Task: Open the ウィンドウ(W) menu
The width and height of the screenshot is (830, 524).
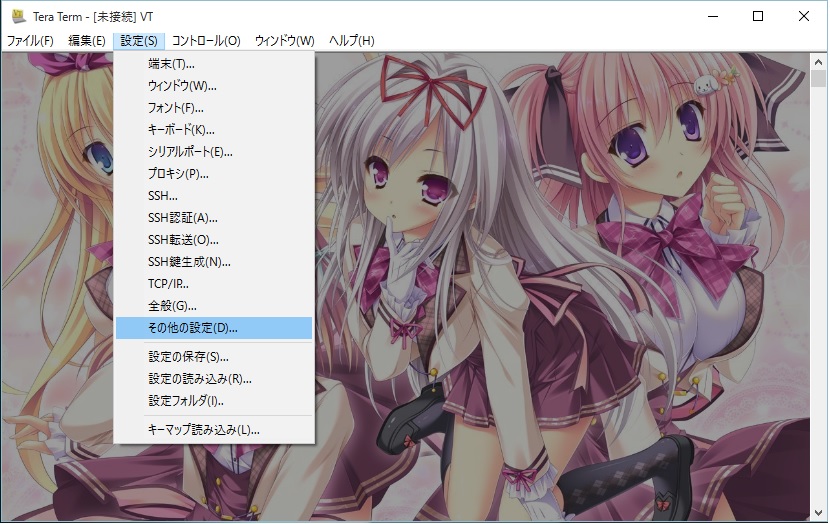Action: (x=284, y=41)
